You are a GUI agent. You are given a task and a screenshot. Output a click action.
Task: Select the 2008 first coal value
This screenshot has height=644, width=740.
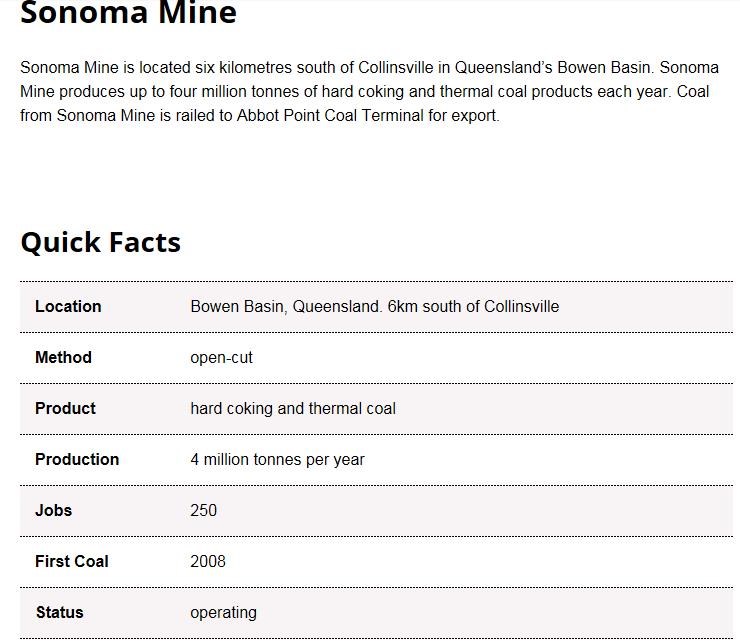(208, 561)
